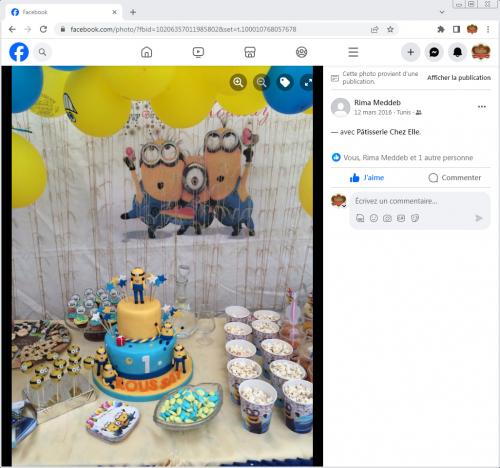This screenshot has height=468, width=500.
Task: Click the plus Create button
Action: [411, 52]
